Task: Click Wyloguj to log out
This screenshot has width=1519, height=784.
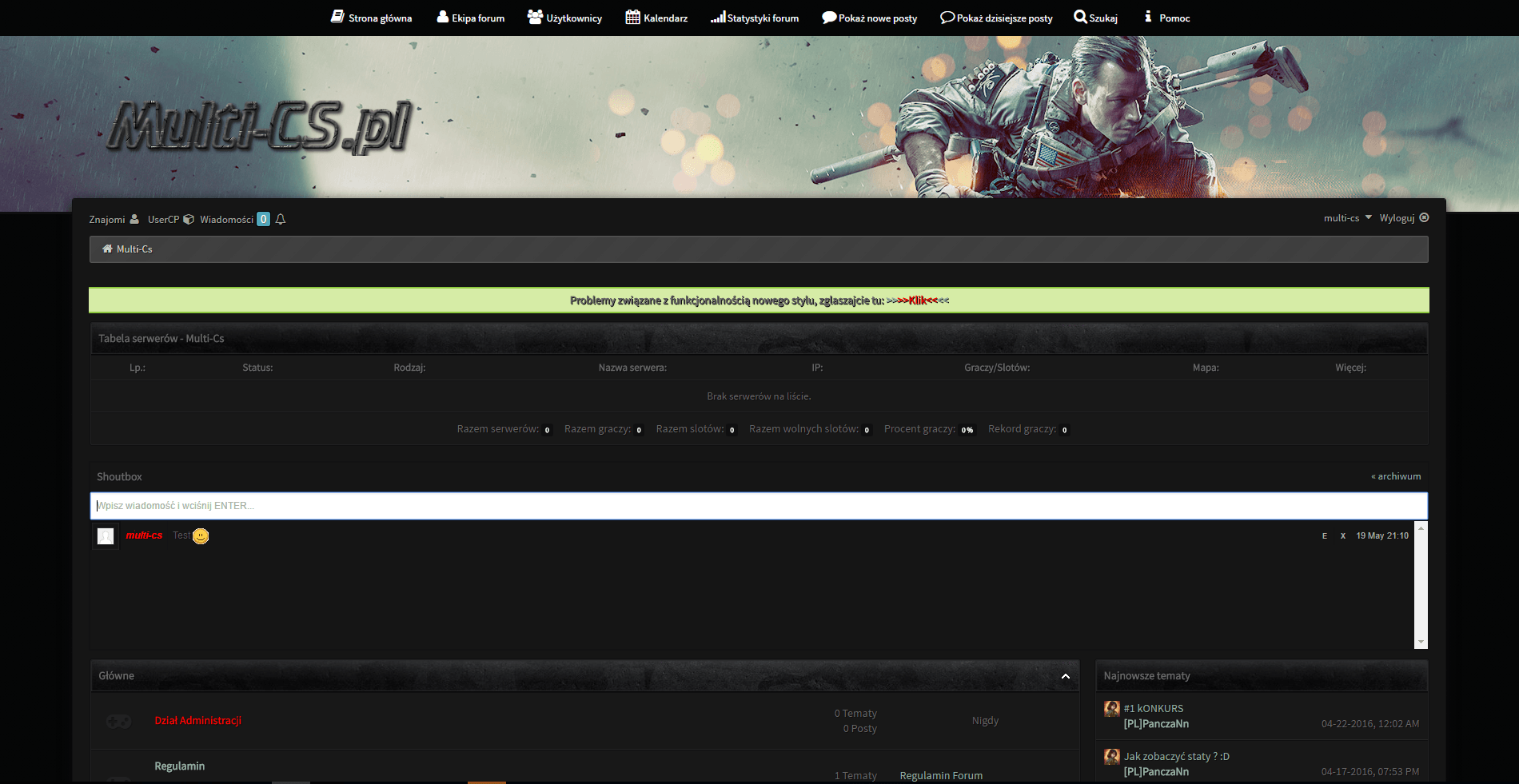Action: (x=1397, y=218)
